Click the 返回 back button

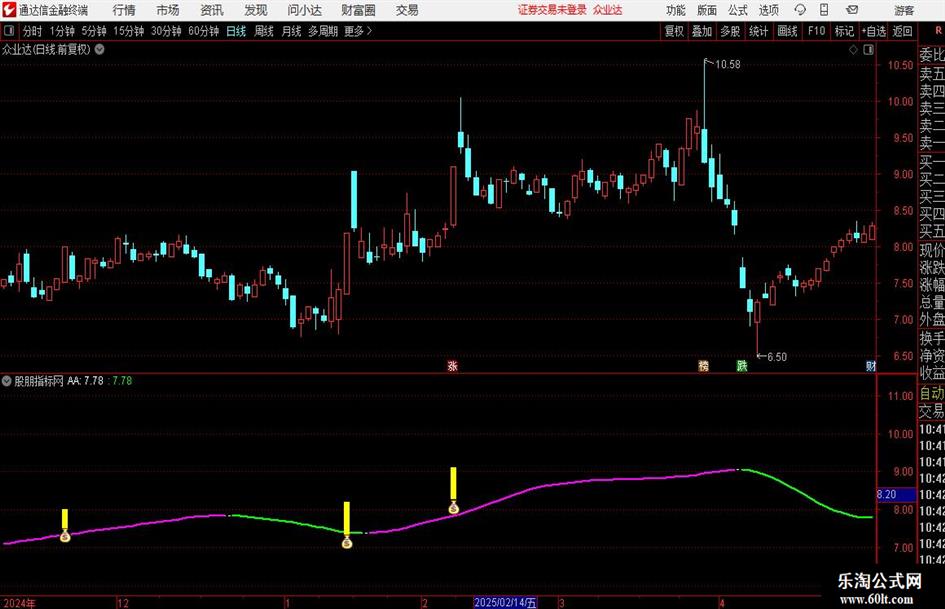(x=902, y=31)
